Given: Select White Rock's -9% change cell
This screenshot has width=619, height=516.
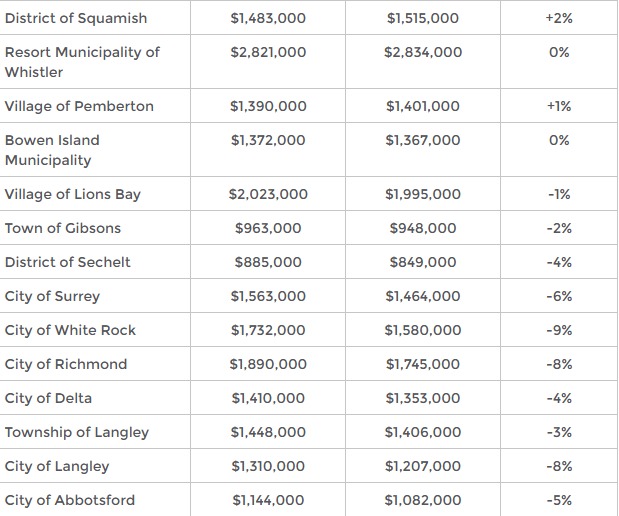Looking at the screenshot, I should pos(559,330).
